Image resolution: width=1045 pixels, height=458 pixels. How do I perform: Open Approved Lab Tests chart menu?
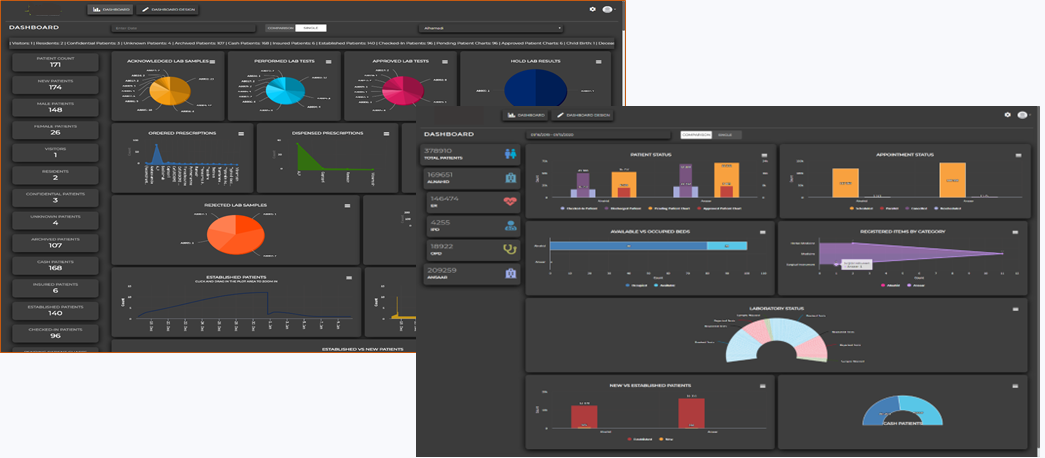[x=443, y=61]
